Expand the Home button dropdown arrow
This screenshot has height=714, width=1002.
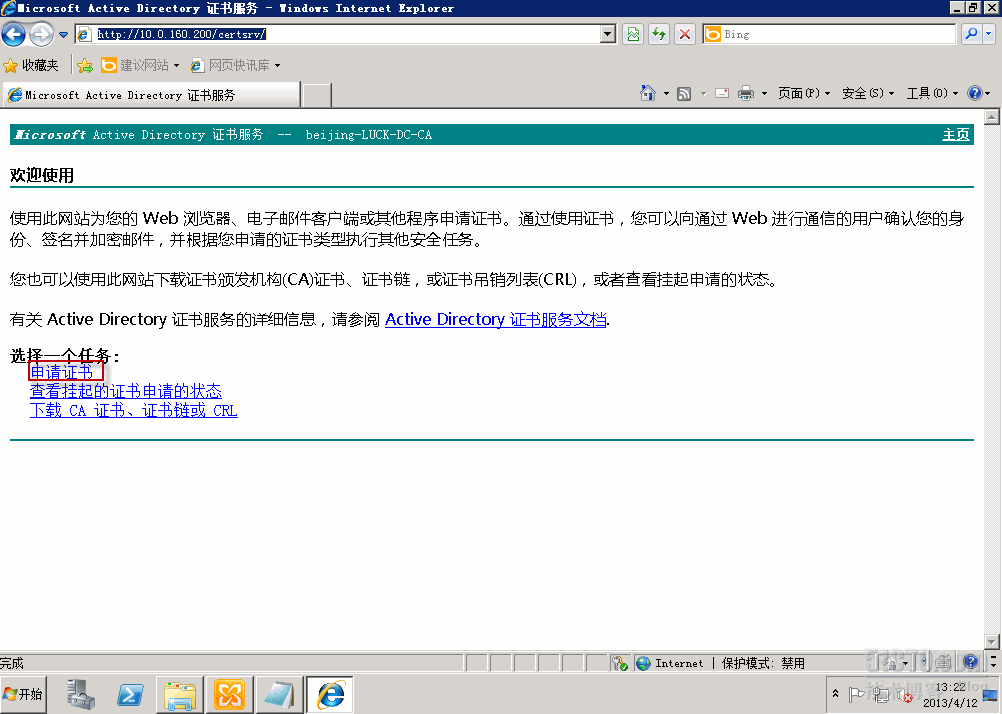(x=666, y=94)
